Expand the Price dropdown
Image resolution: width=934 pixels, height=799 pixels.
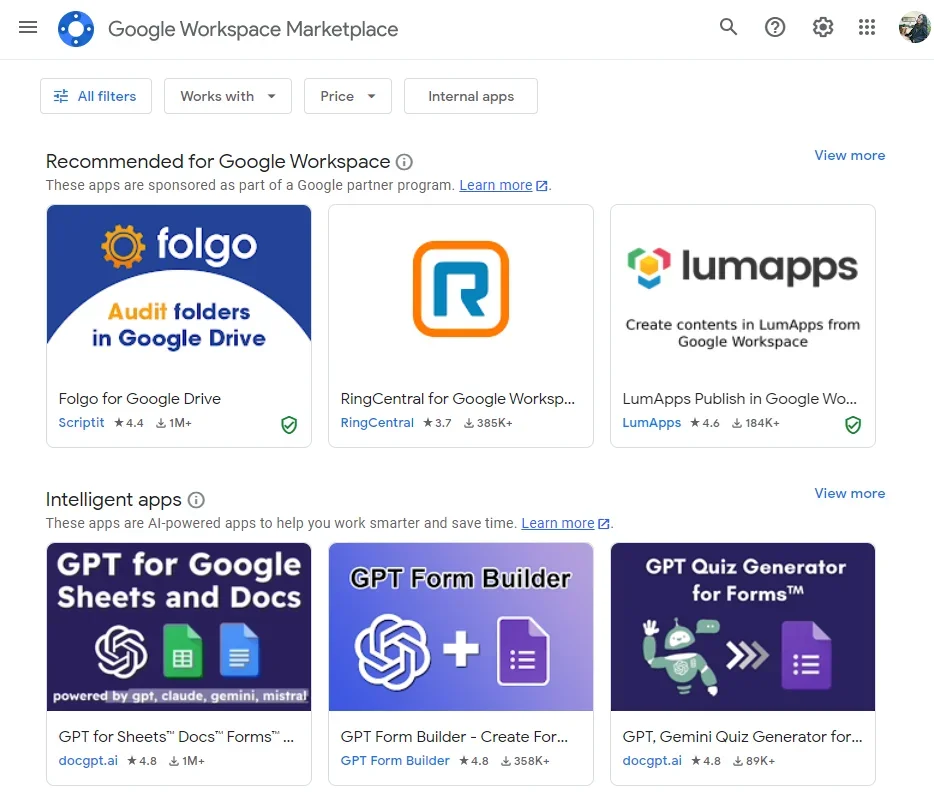(347, 96)
